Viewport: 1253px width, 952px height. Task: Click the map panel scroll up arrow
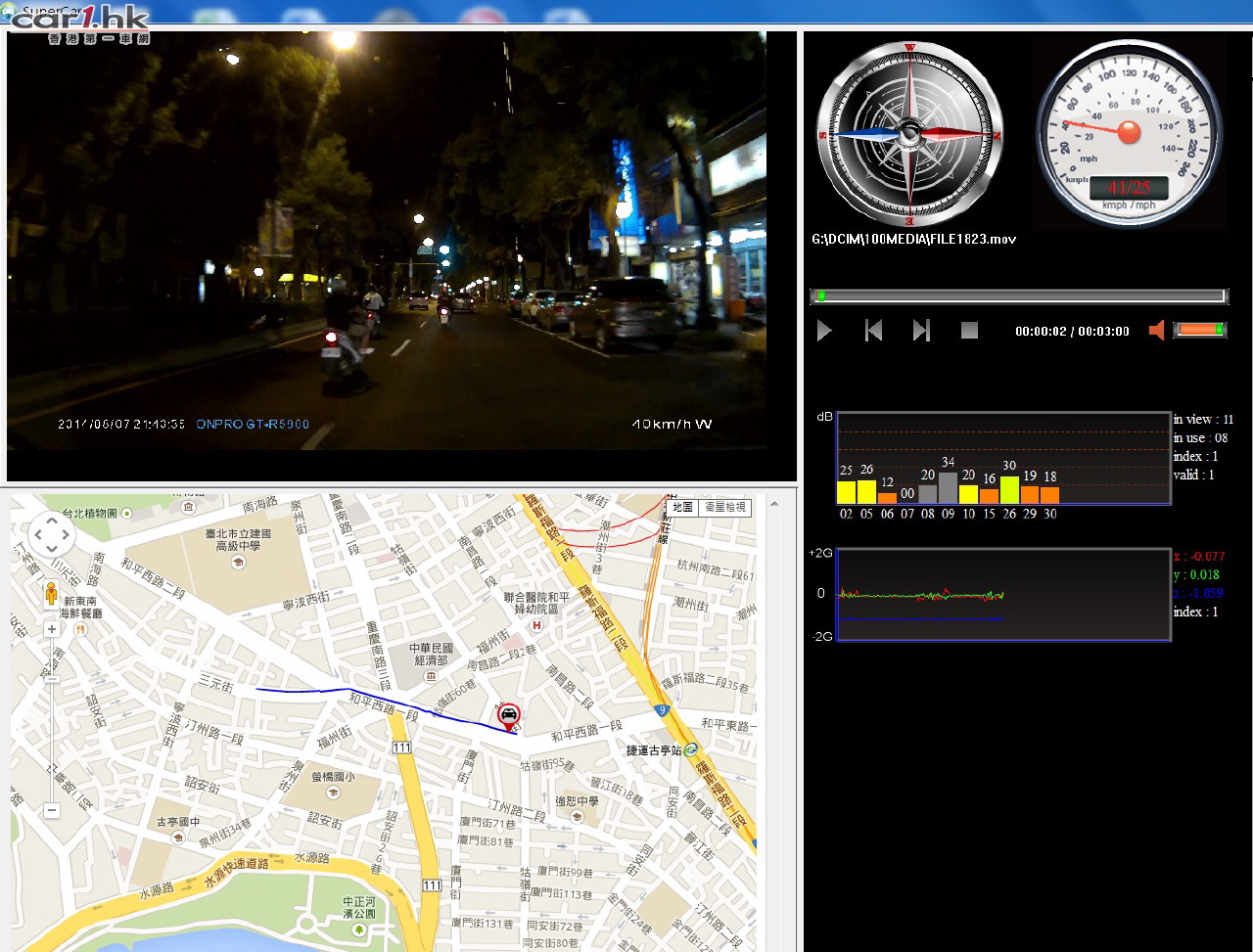click(x=774, y=505)
